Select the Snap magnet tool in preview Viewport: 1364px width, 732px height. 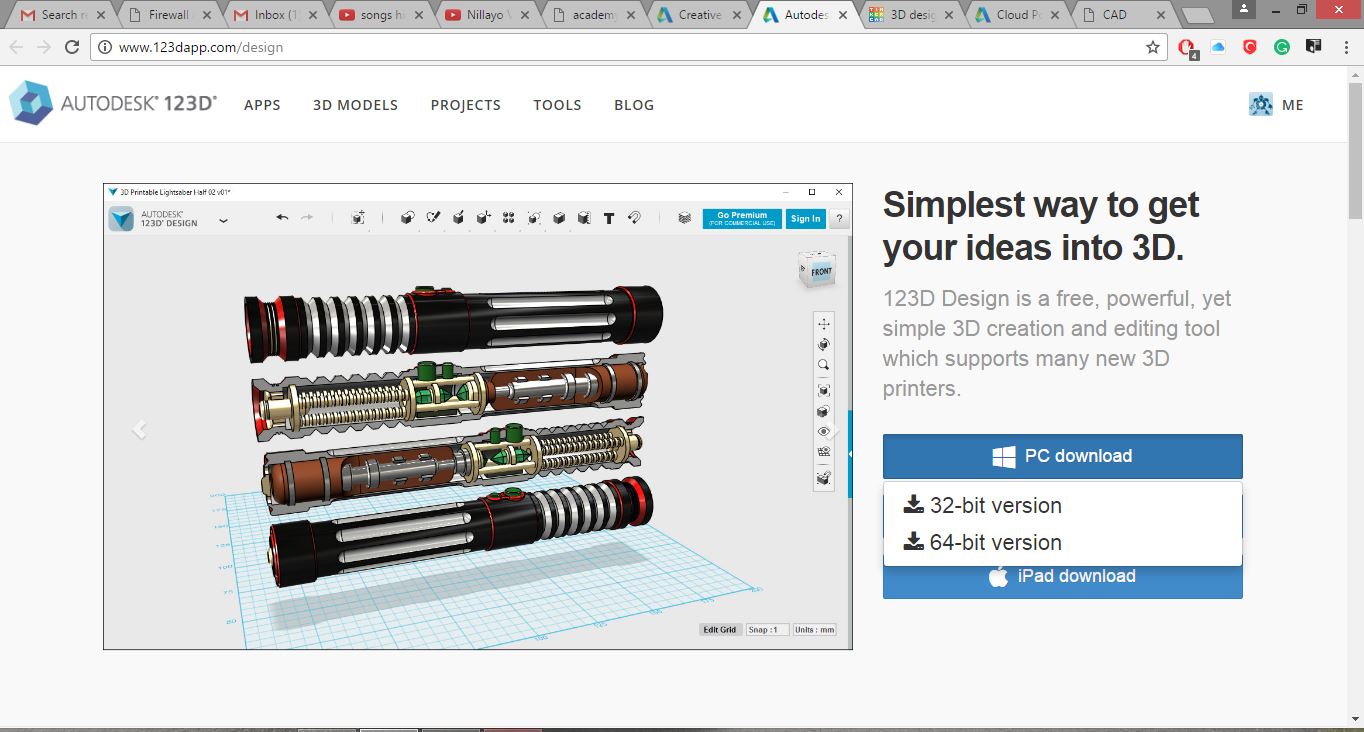coord(634,218)
